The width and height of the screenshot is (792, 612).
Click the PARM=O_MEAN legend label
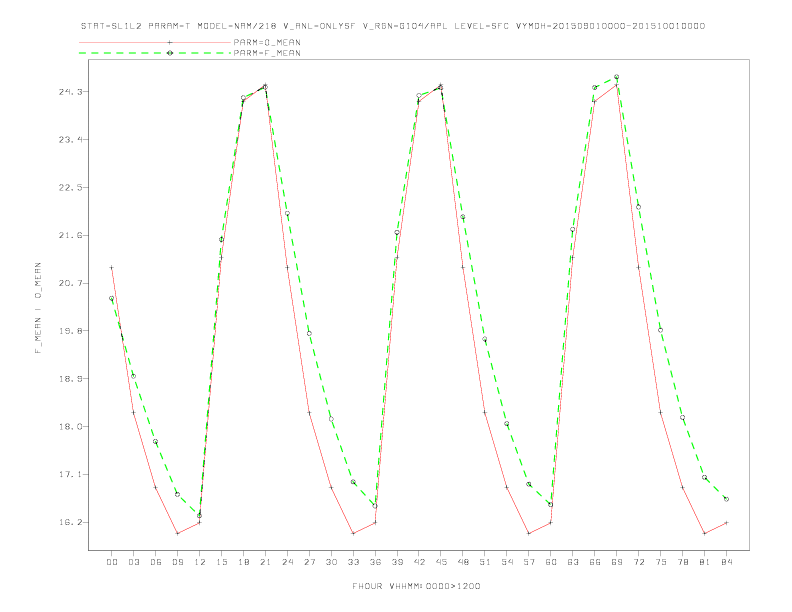267,42
